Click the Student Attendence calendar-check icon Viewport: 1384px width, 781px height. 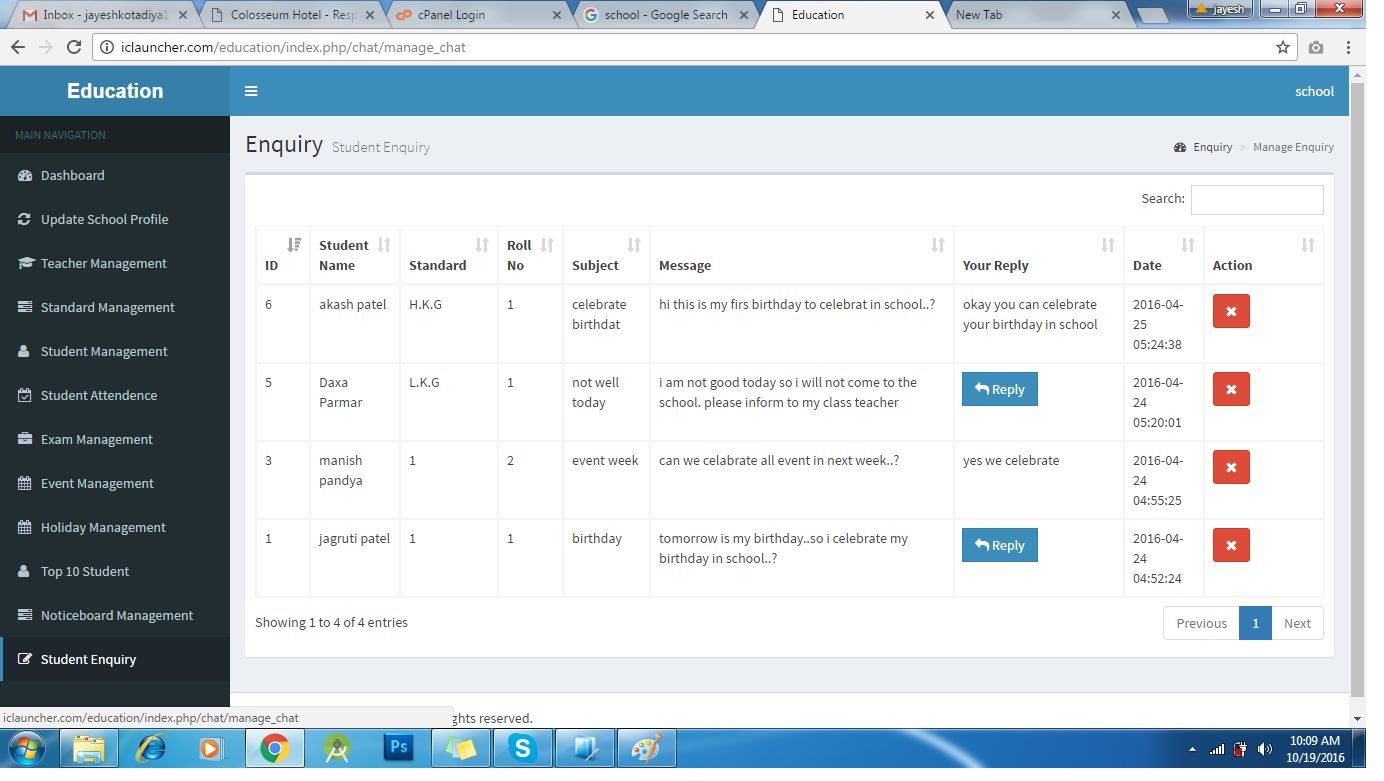[25, 395]
